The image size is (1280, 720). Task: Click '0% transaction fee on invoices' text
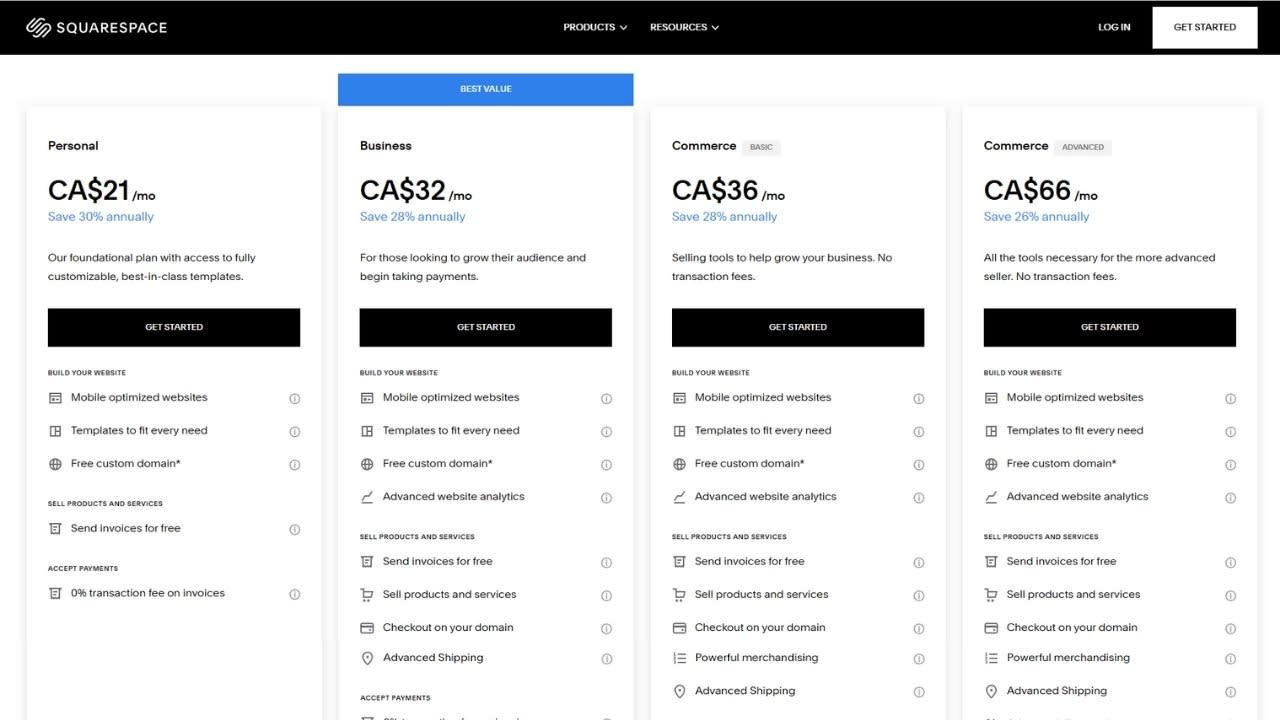pyautogui.click(x=148, y=593)
